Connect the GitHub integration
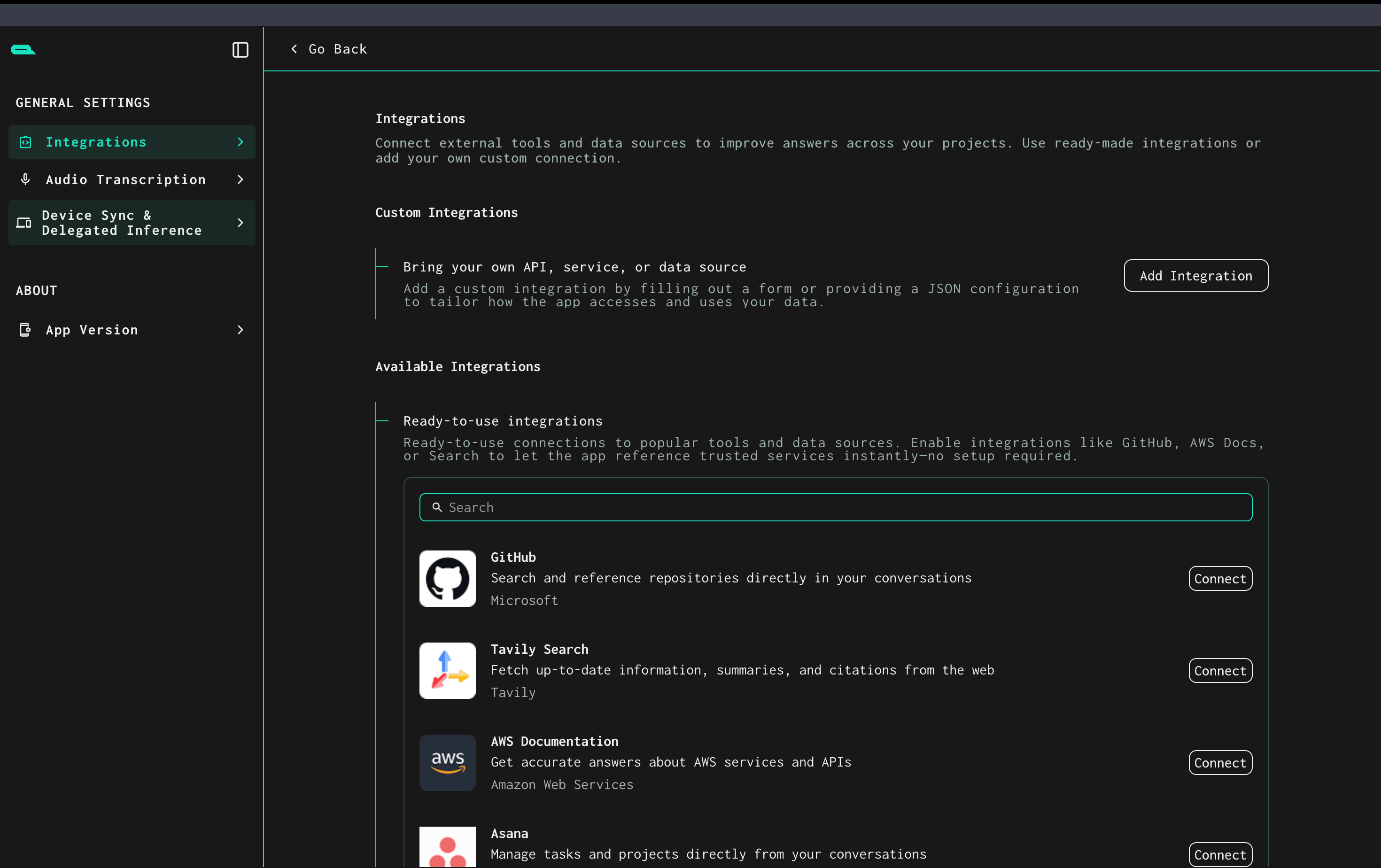Image resolution: width=1381 pixels, height=868 pixels. (x=1220, y=579)
